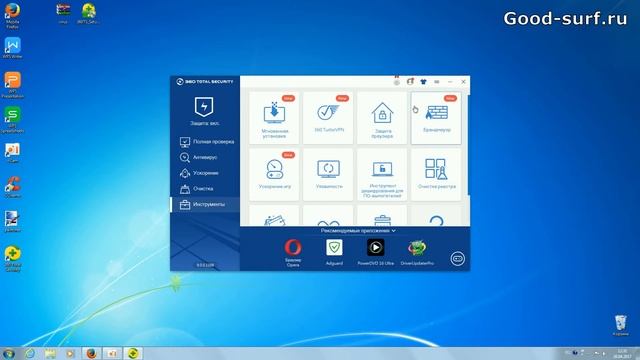Switch to 360 Total Security taskbar button

tap(133, 353)
